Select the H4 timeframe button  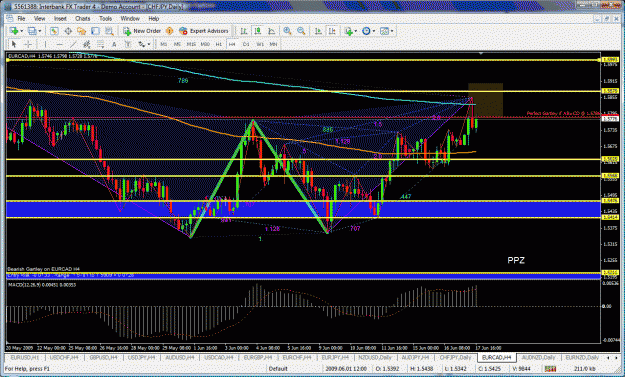tap(232, 44)
